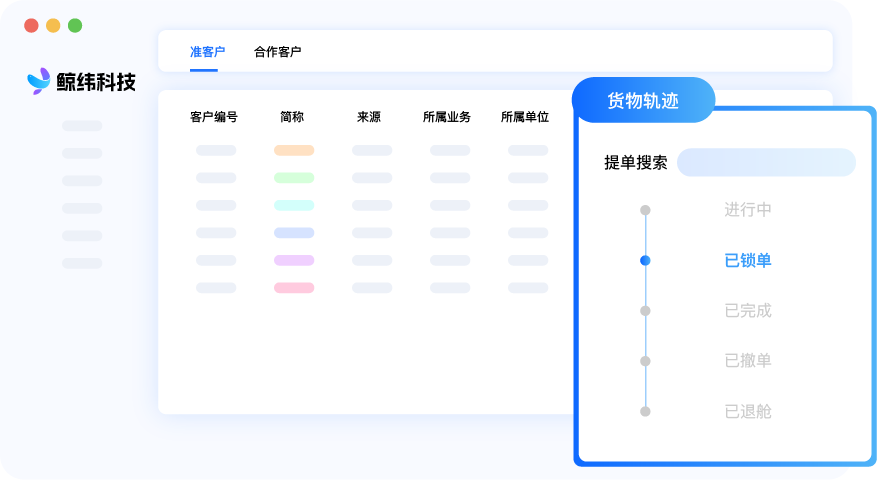Sort by 客户编号 column header
This screenshot has height=480, width=877.
pos(214,117)
